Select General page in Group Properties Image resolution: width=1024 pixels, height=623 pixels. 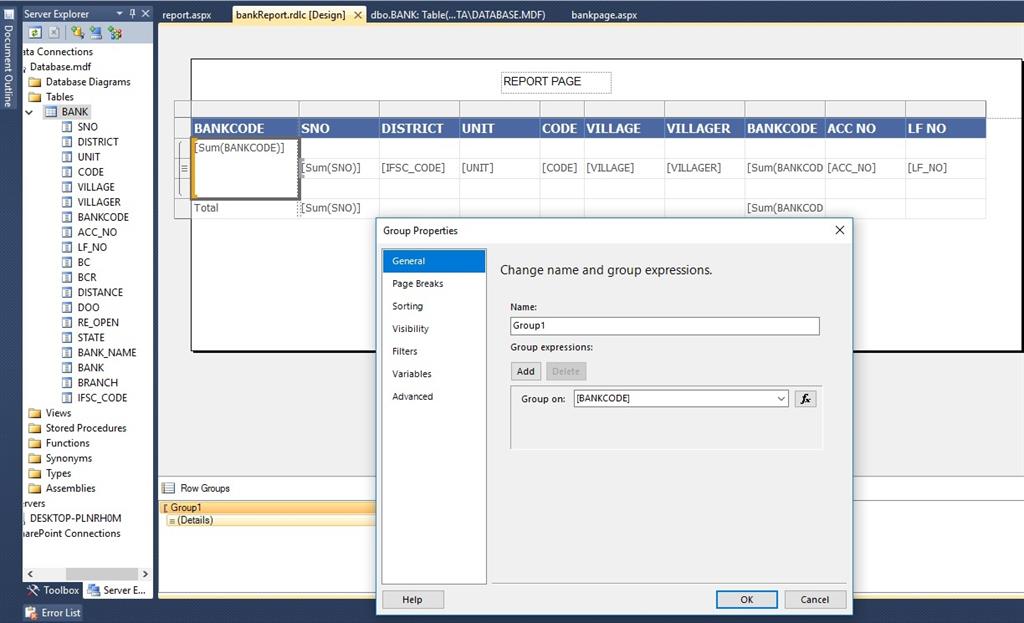point(434,261)
